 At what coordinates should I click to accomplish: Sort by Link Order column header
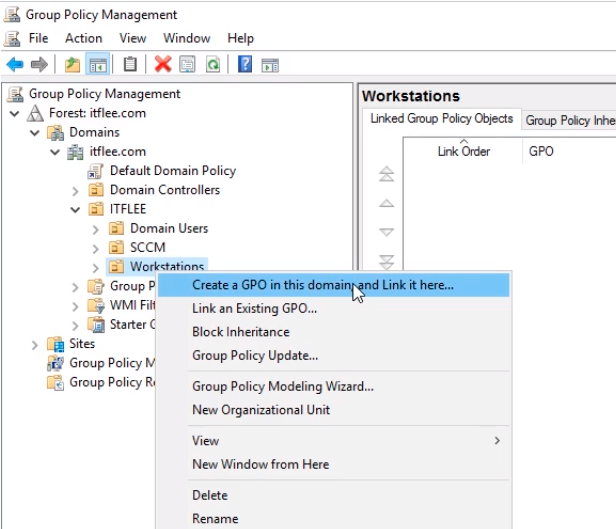(464, 151)
